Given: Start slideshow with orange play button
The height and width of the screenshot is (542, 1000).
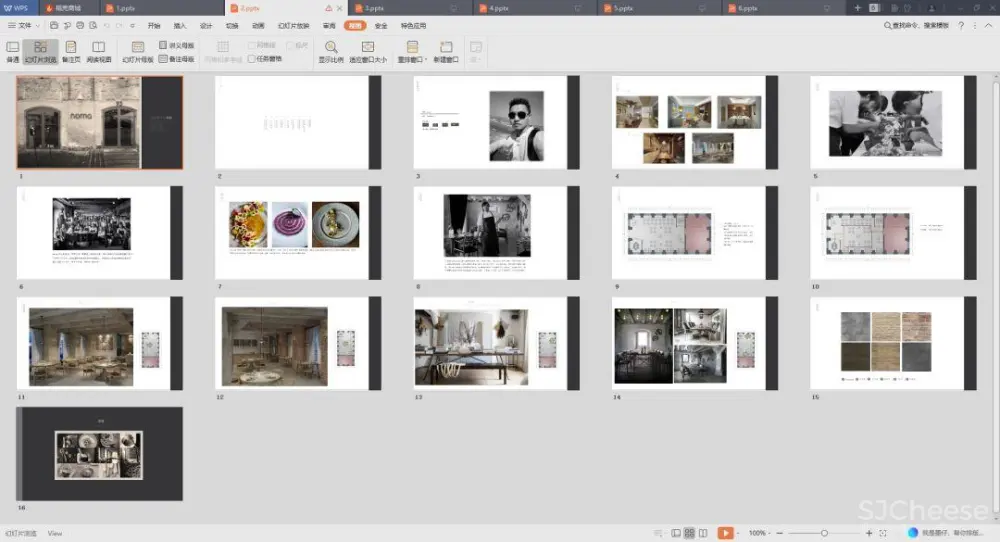Looking at the screenshot, I should coord(726,533).
